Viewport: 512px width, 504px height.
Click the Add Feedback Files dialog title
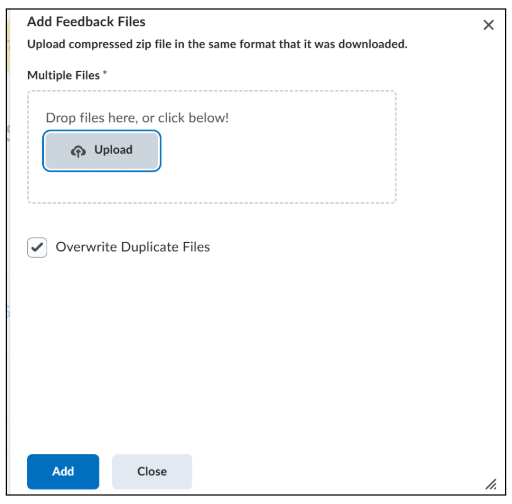point(86,22)
